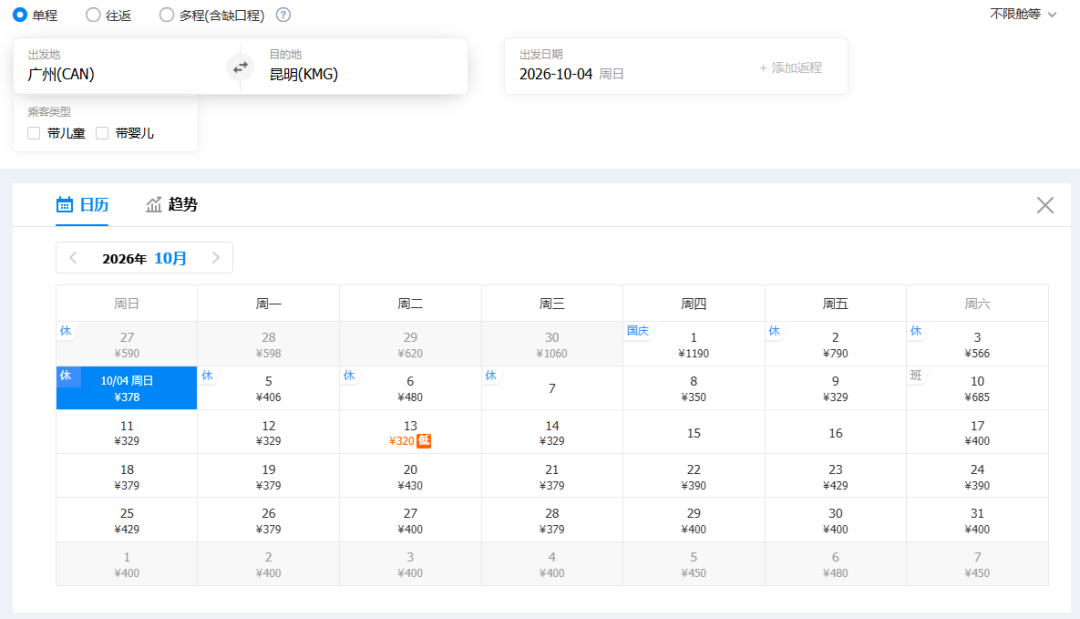Select October 28 priced ¥379

coord(552,521)
